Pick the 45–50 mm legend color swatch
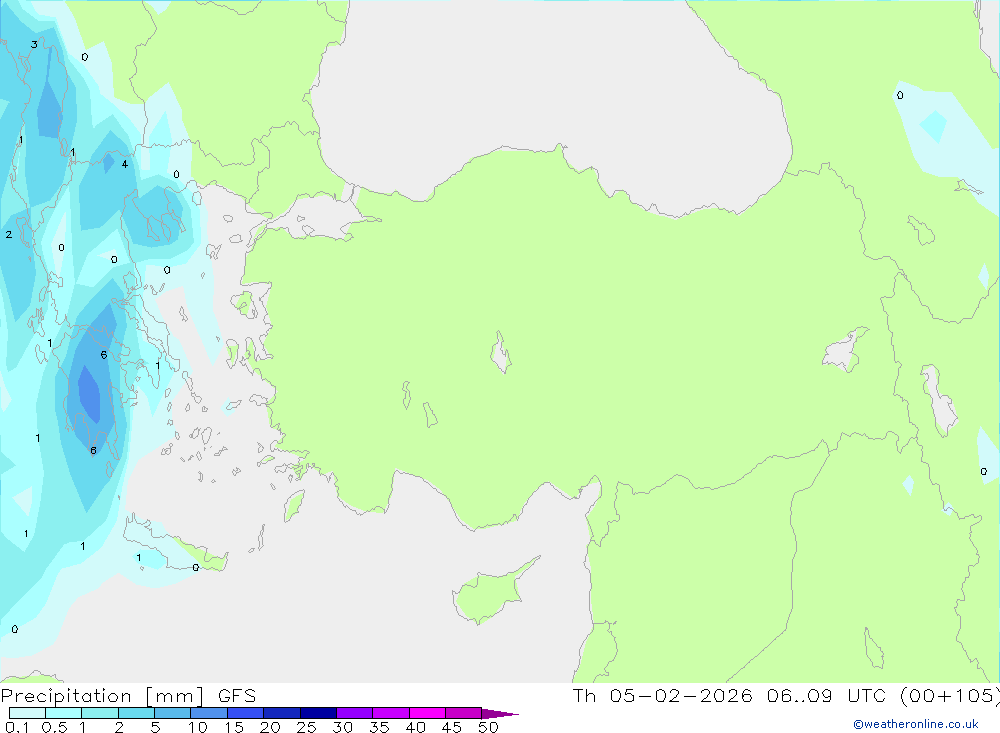 [463, 713]
